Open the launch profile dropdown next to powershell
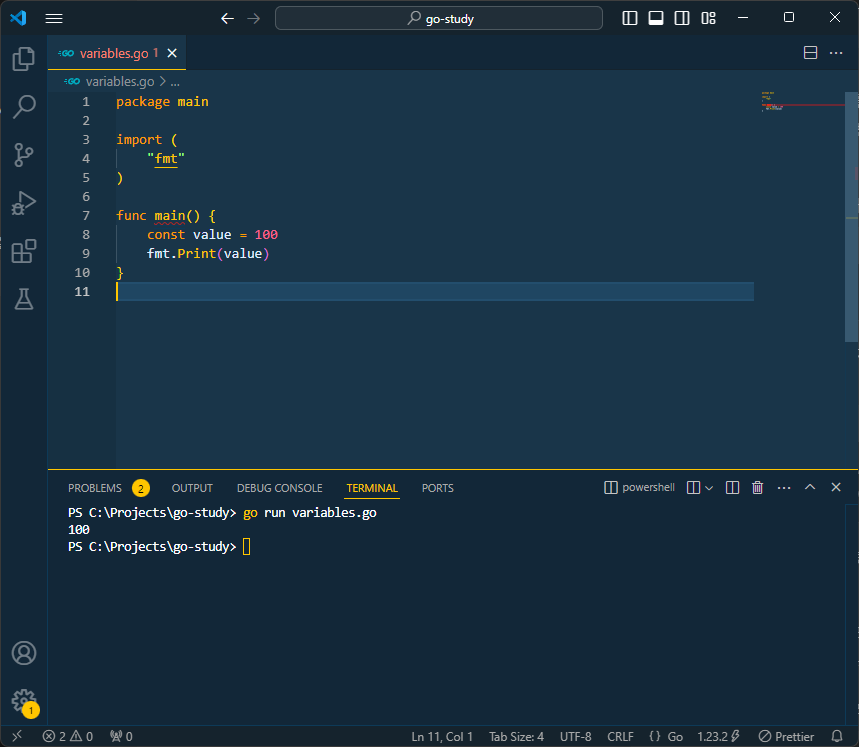Viewport: 859px width, 747px height. point(709,488)
